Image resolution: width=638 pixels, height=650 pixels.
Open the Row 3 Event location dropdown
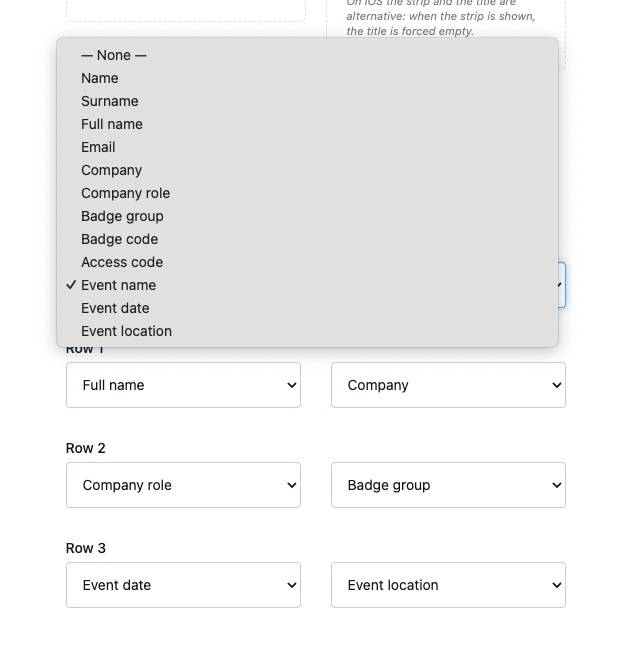[448, 585]
